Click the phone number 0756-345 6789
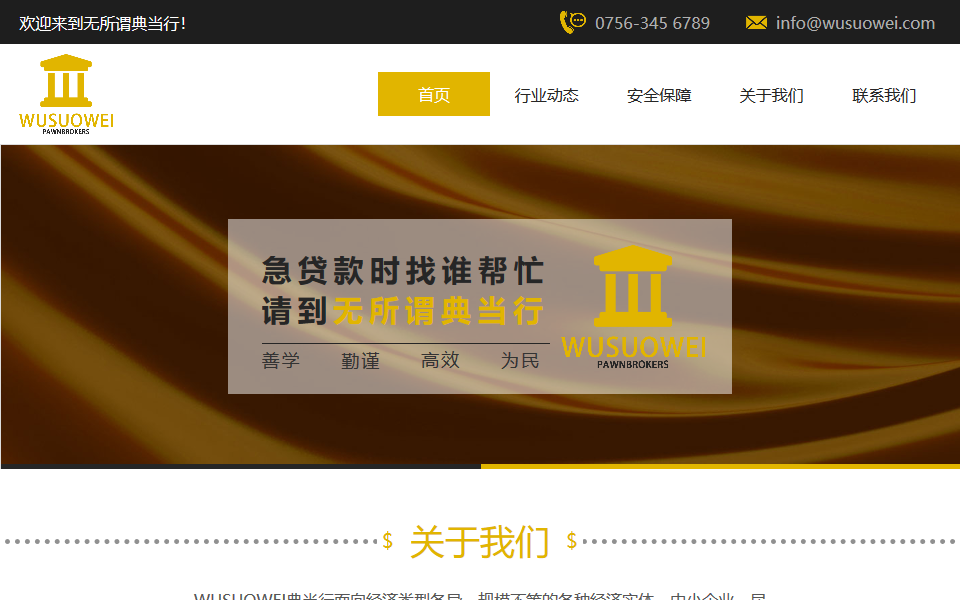 (x=652, y=23)
